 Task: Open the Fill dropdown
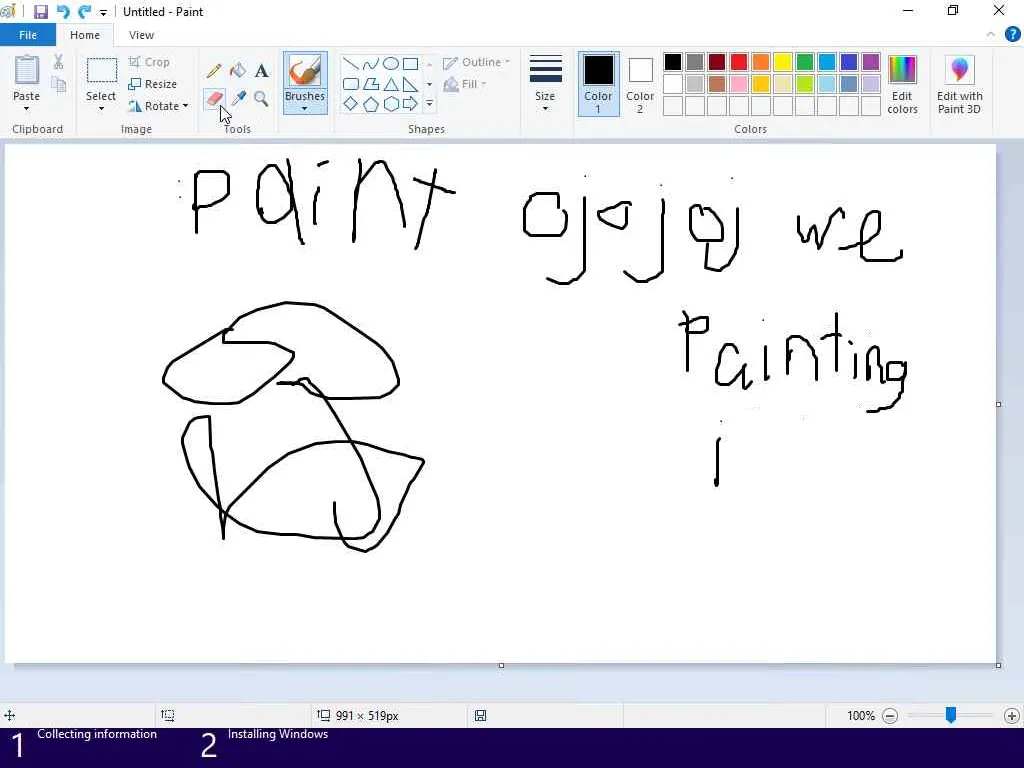point(465,84)
